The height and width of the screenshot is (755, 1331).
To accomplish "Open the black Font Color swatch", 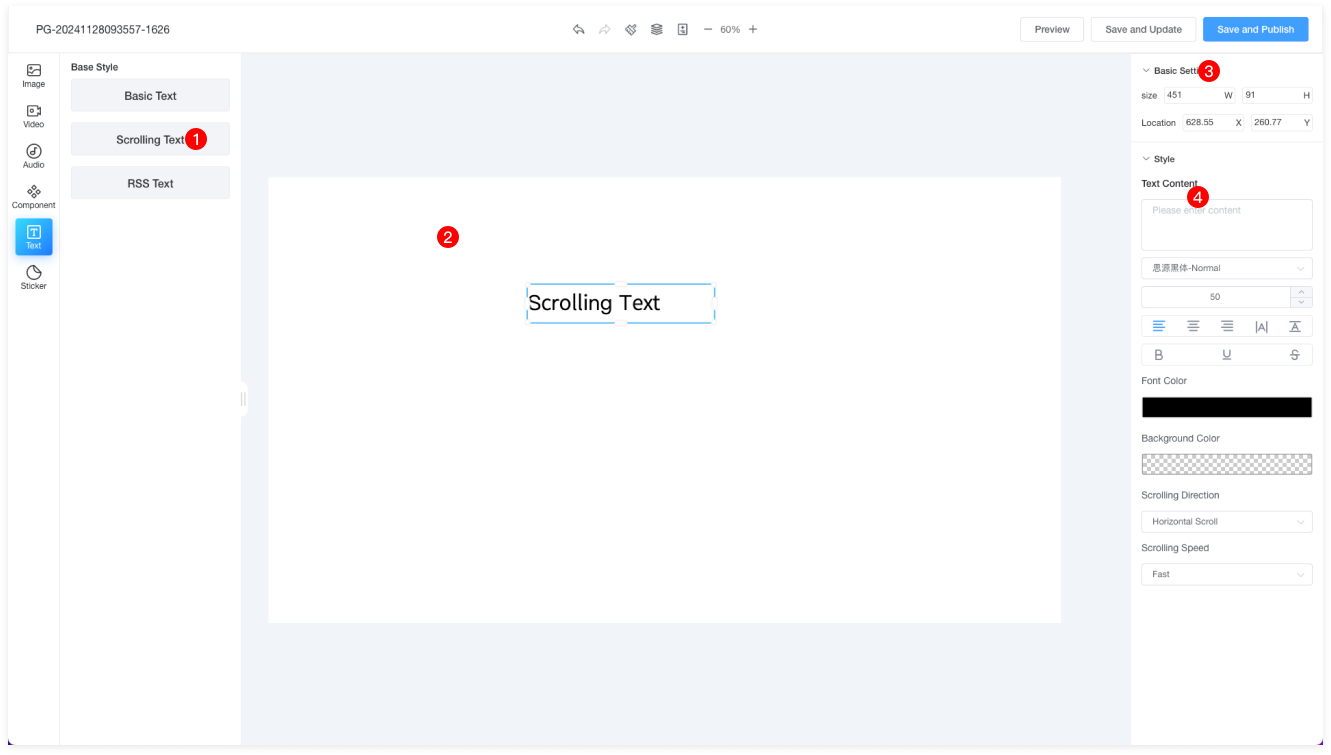I will point(1227,407).
